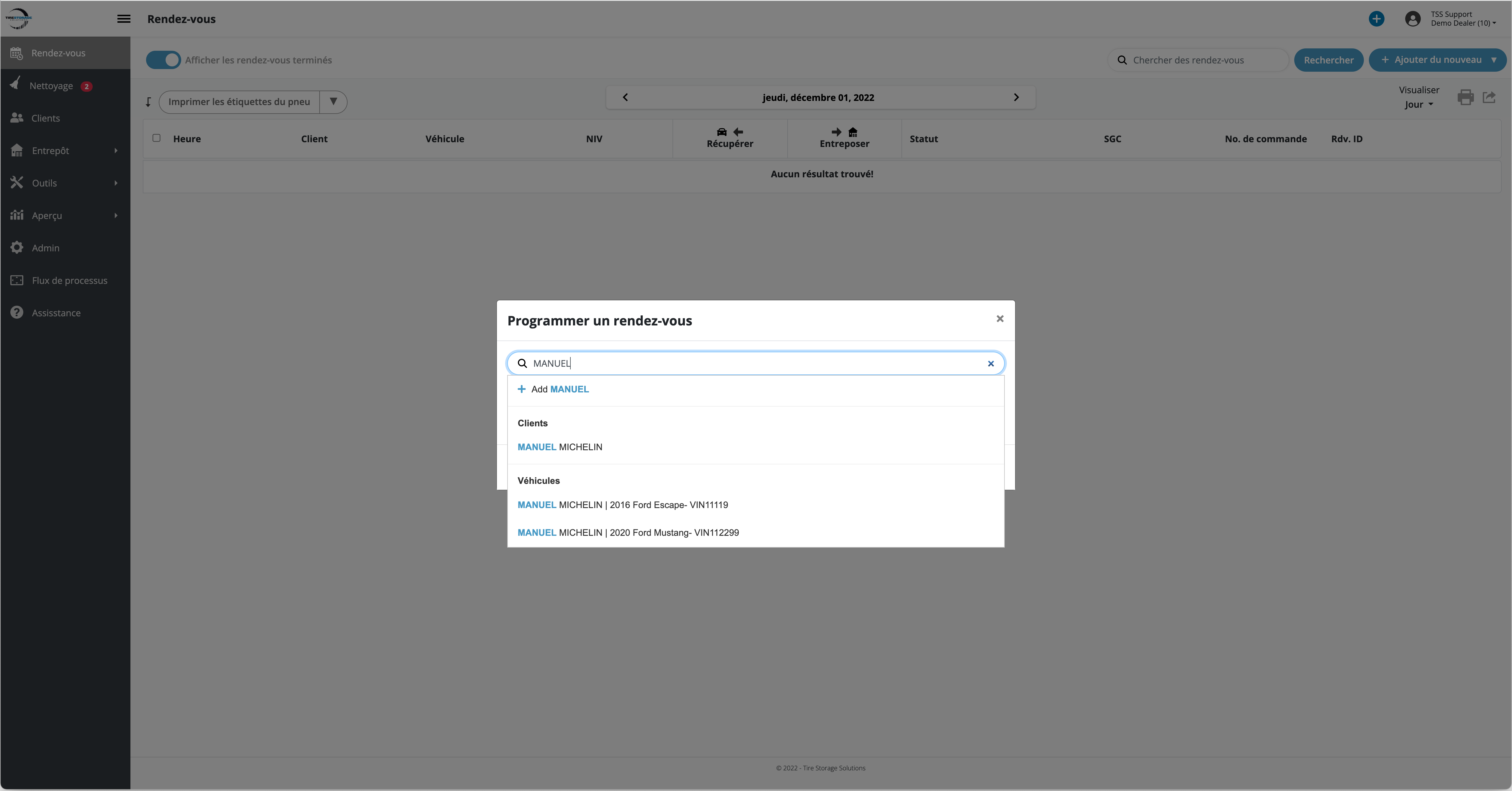Click the blue plus icon in header

point(1376,19)
